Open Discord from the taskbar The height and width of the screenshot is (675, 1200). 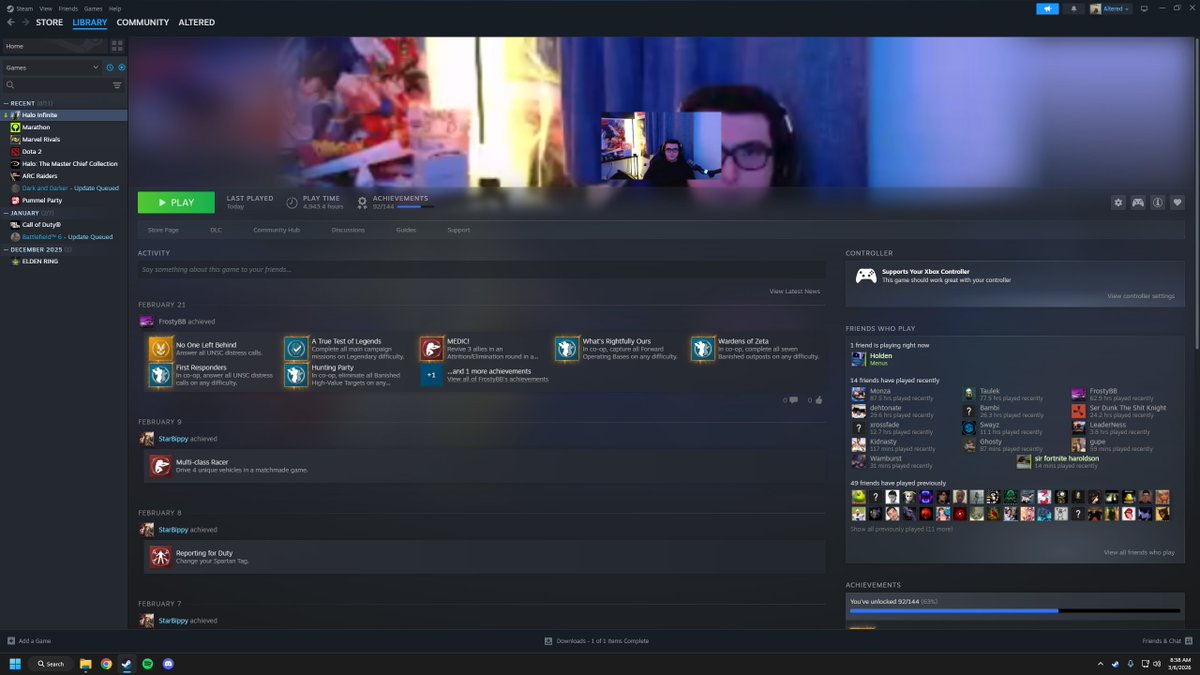[x=168, y=663]
